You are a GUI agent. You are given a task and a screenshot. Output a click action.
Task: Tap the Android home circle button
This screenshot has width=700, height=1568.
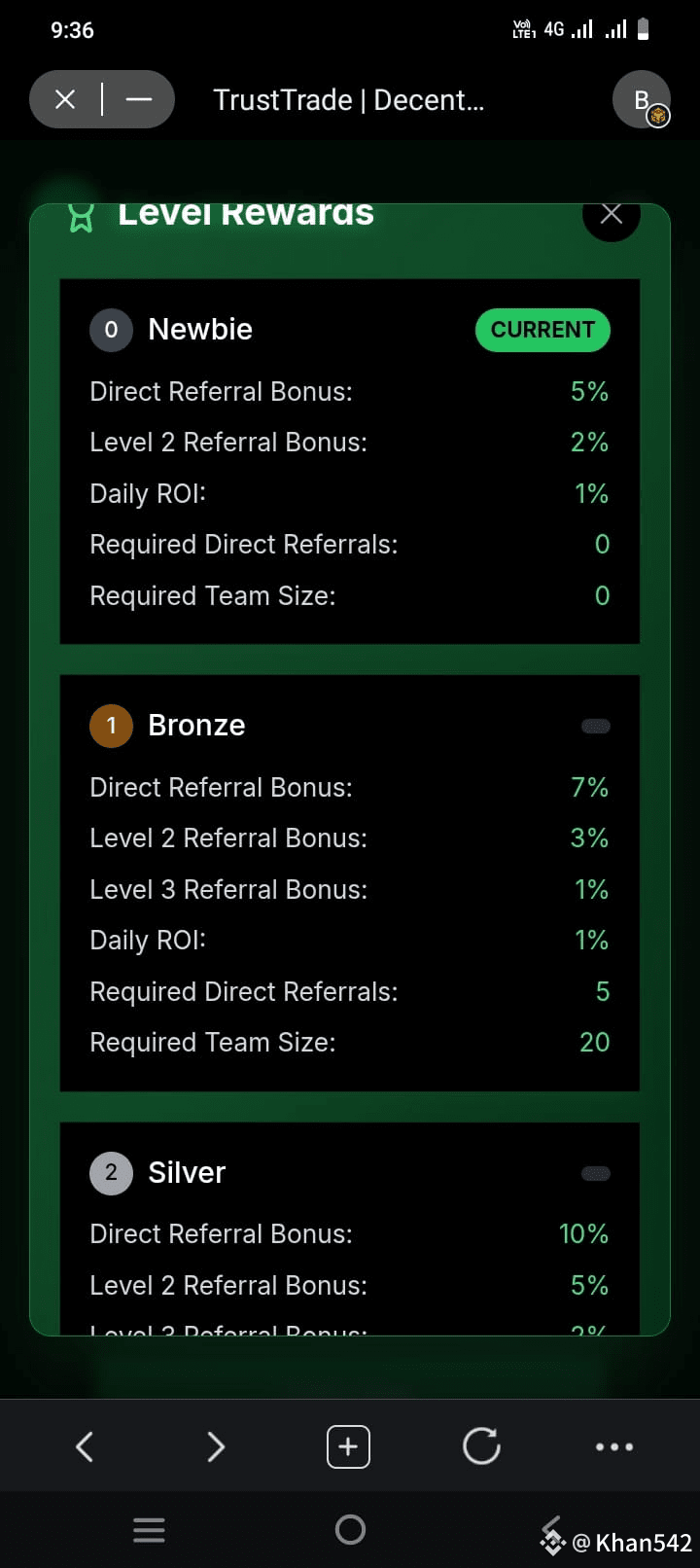tap(350, 1530)
